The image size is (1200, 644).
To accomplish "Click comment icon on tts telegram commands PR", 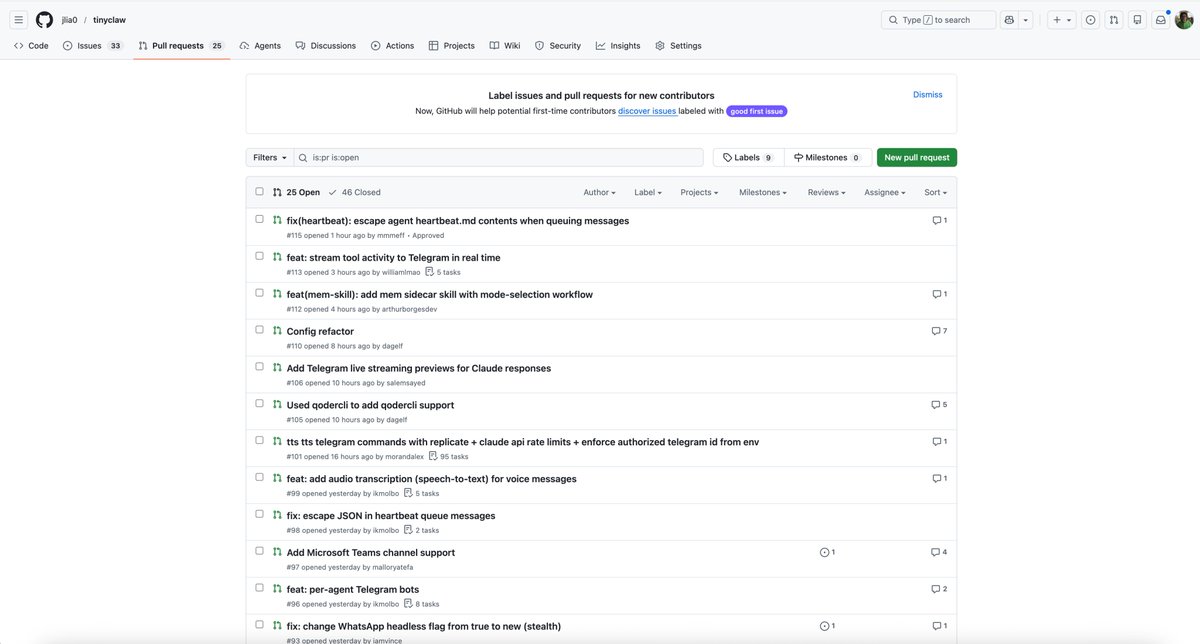I will 937,442.
